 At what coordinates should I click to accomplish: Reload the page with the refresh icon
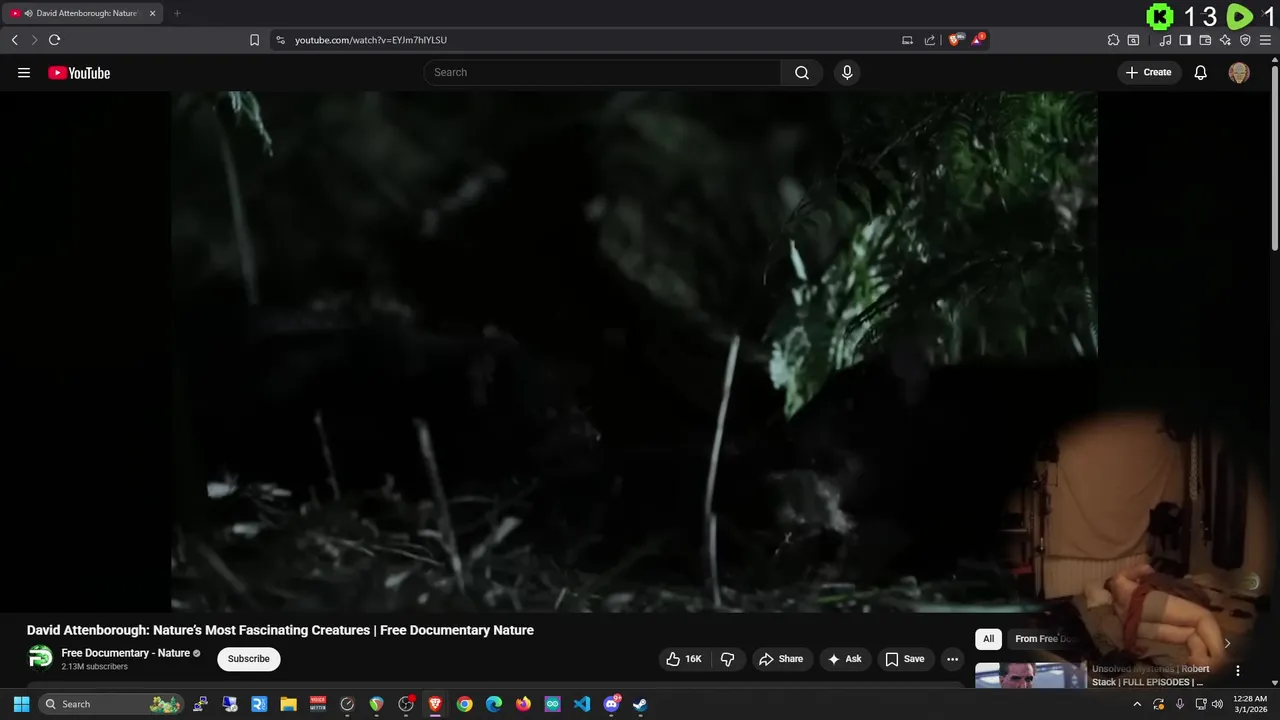point(54,40)
